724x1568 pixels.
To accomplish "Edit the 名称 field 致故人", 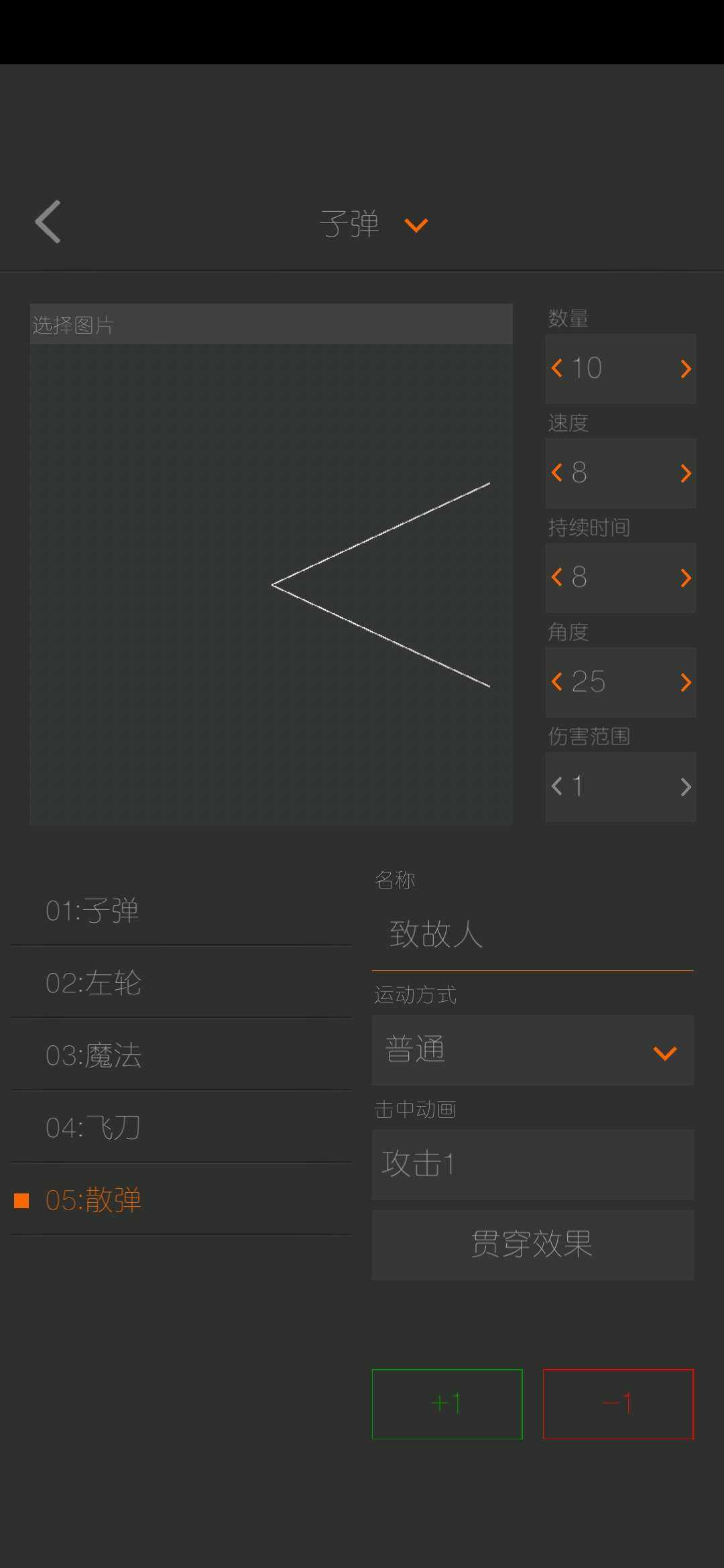I will [533, 934].
